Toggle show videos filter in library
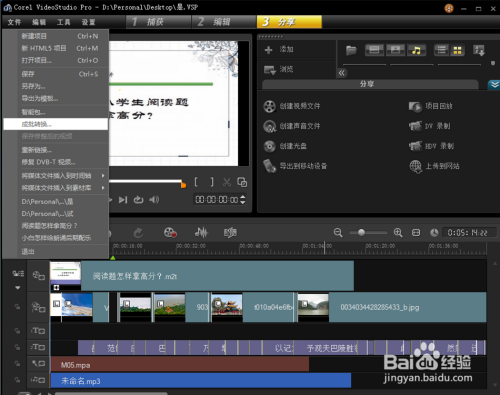This screenshot has height=395, width=500. click(x=374, y=50)
